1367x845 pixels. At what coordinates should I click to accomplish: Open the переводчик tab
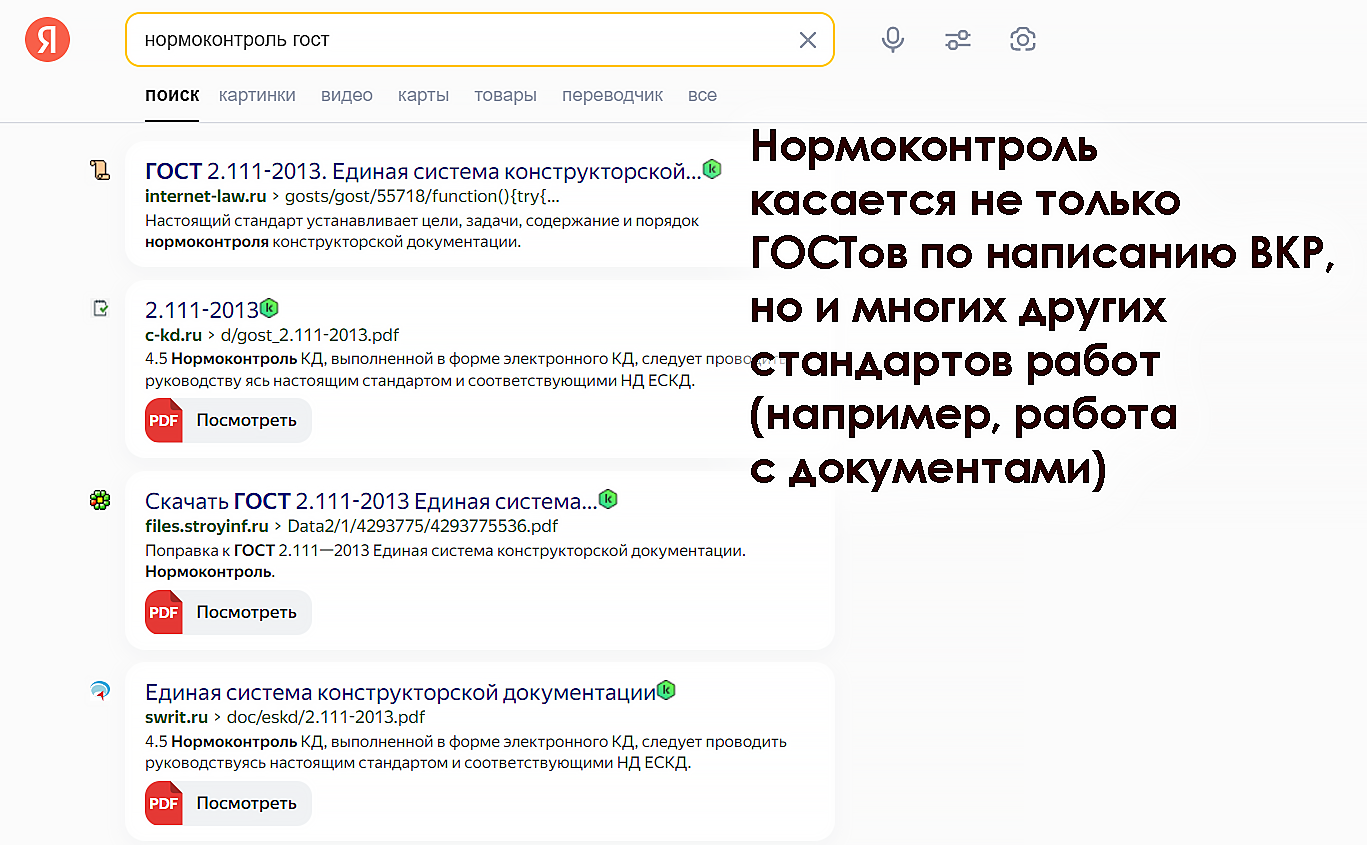612,95
